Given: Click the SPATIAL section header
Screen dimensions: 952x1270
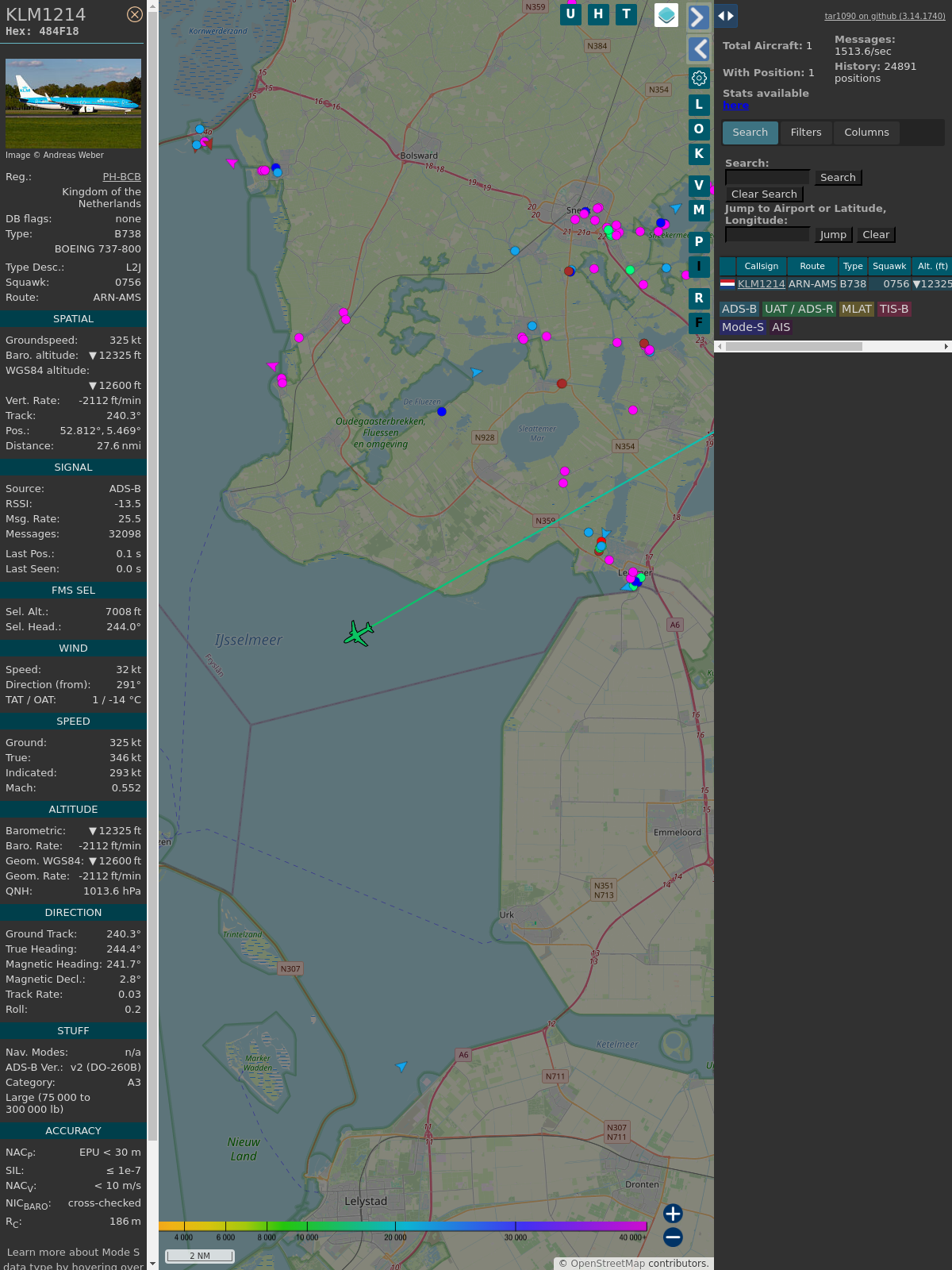Looking at the screenshot, I should point(73,319).
